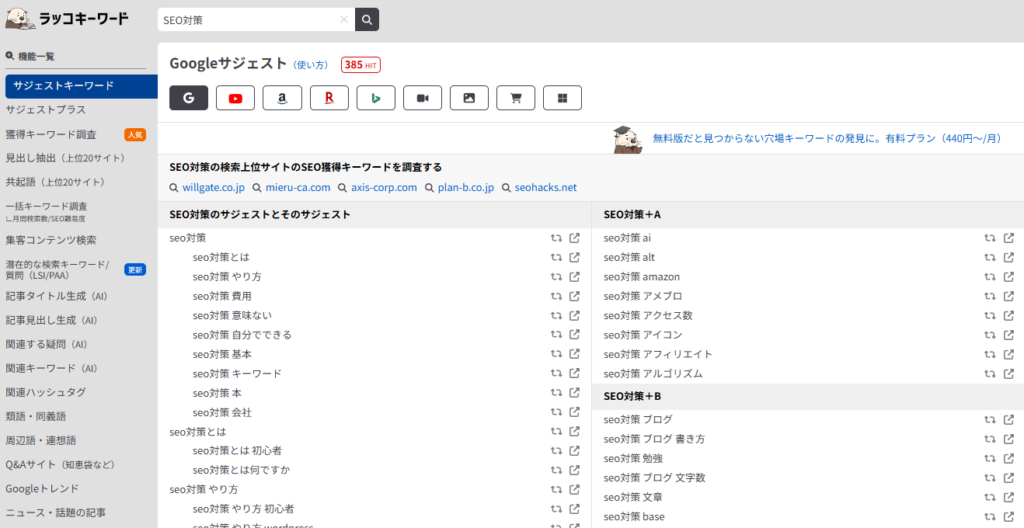Screen dimensions: 1024x528
Task: Open external link icon for 'seo対策 勉強'
Action: tap(1009, 458)
